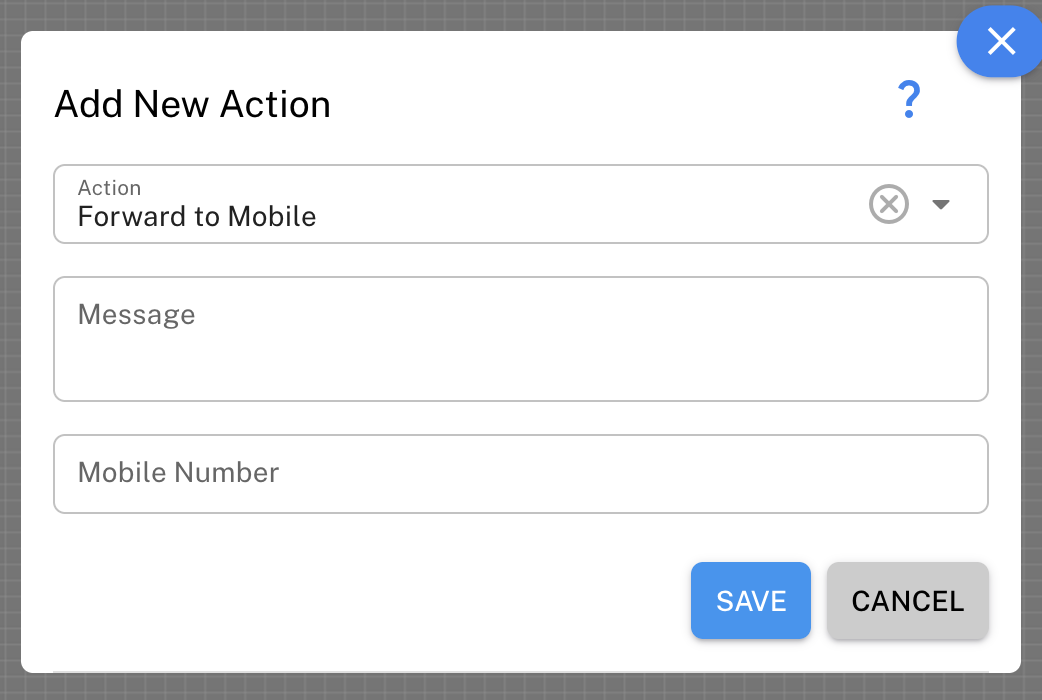Click the dropdown caret beside Forward to Mobile
Viewport: 1042px width, 700px height.
941,204
